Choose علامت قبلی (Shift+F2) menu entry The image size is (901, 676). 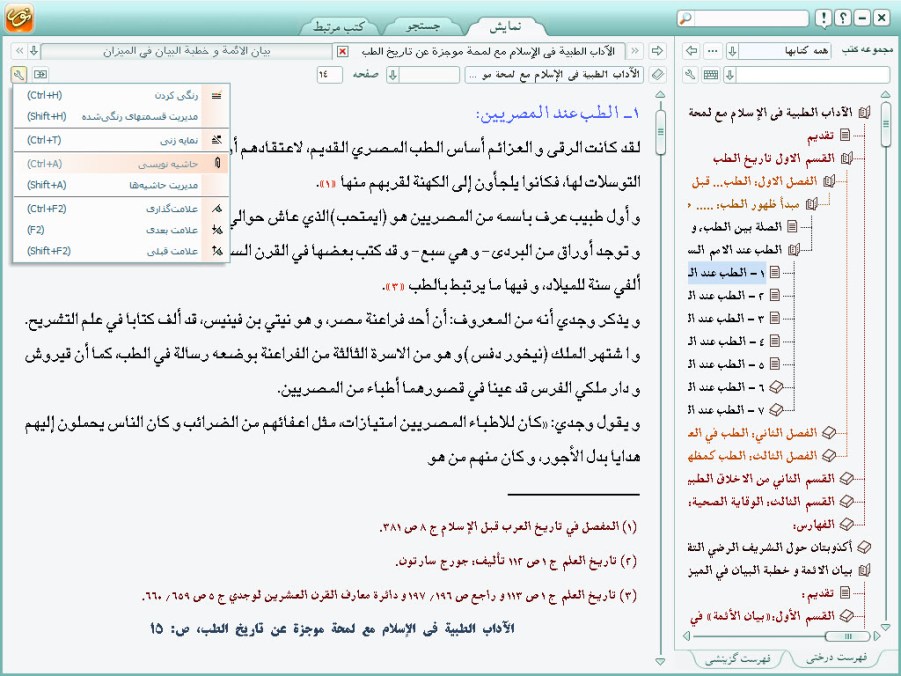click(121, 251)
